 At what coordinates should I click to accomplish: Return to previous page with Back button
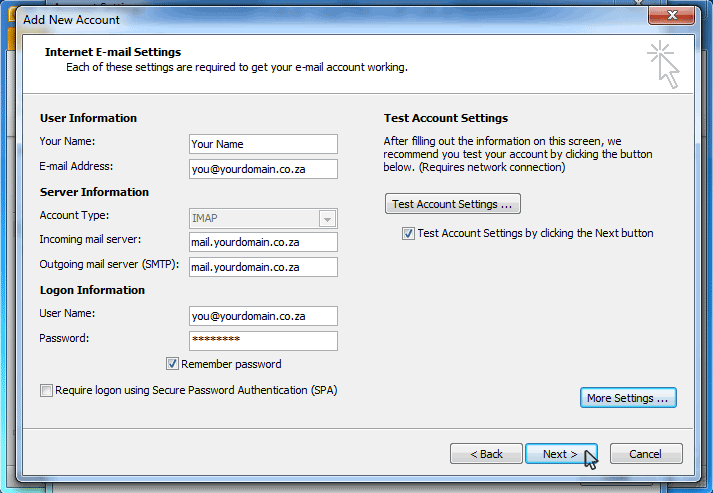click(485, 454)
